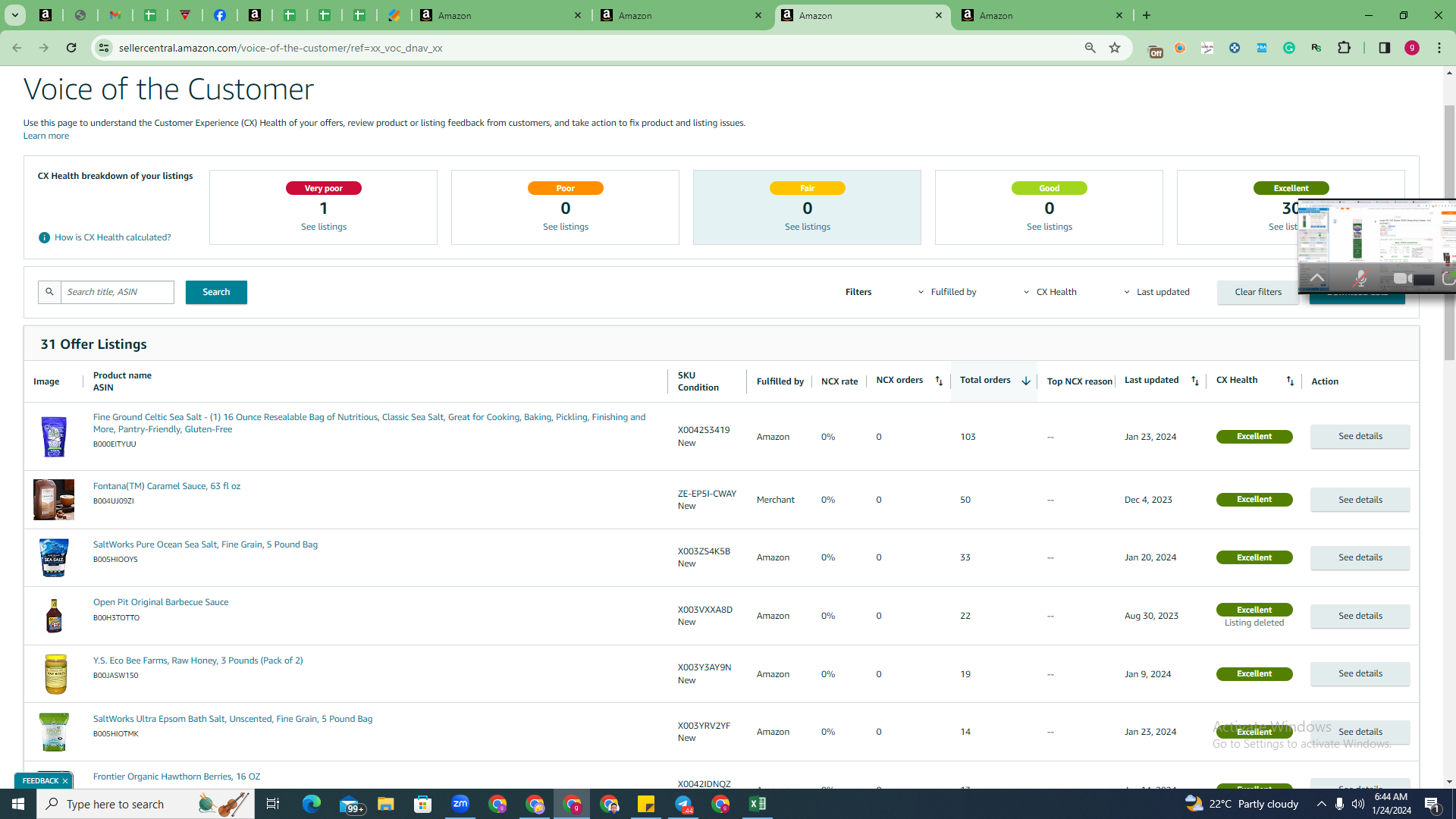
Task: Open the Grammarly extension icon
Action: 1289,48
